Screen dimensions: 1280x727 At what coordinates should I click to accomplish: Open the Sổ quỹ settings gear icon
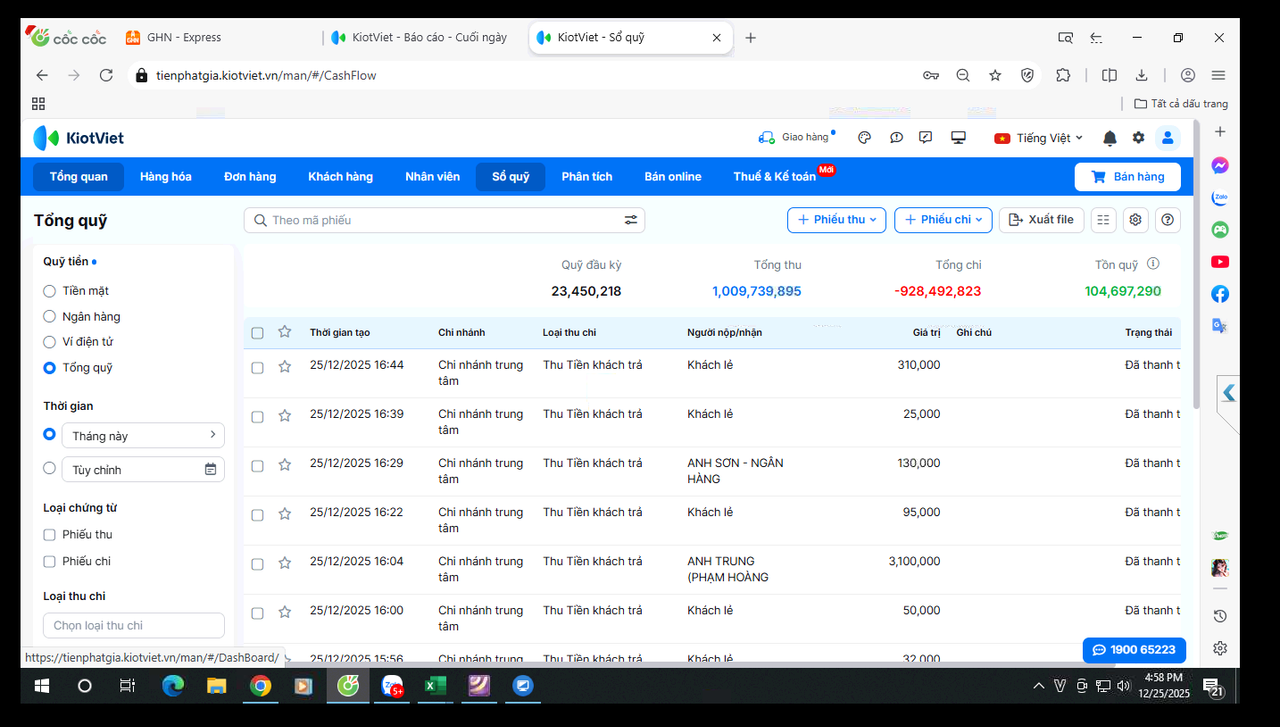[x=1135, y=219]
